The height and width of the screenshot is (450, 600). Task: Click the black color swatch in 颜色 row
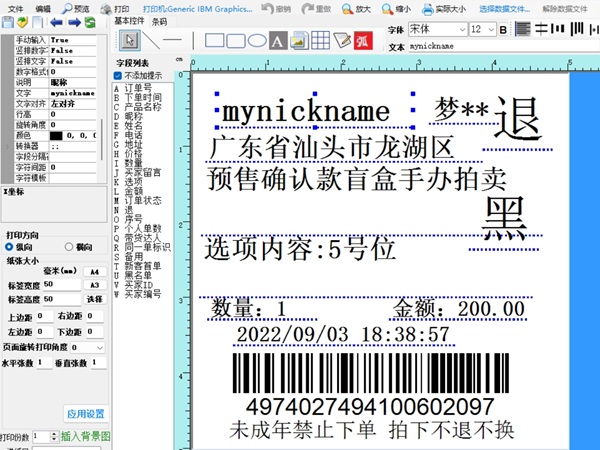[x=56, y=136]
